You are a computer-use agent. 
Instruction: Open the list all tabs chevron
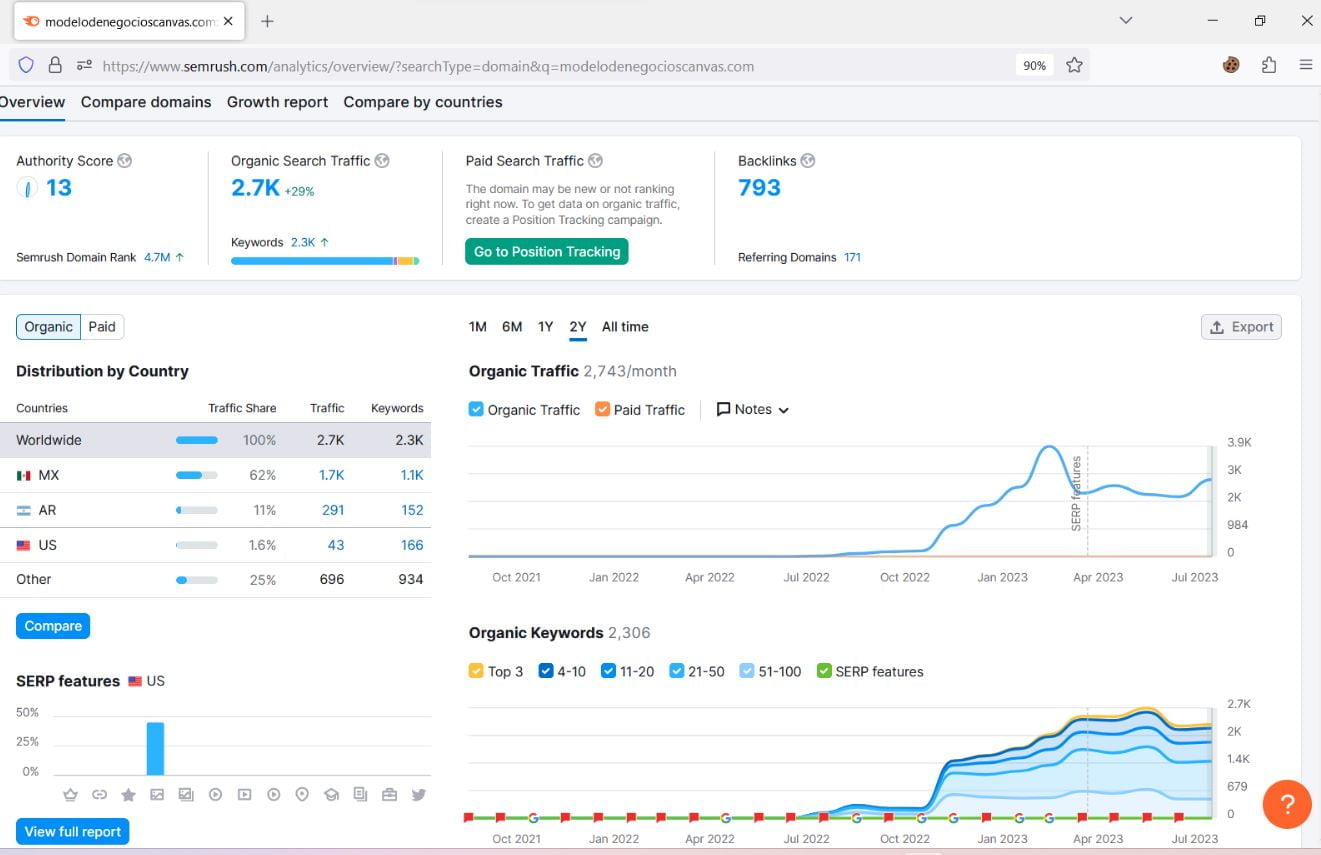pos(1126,20)
